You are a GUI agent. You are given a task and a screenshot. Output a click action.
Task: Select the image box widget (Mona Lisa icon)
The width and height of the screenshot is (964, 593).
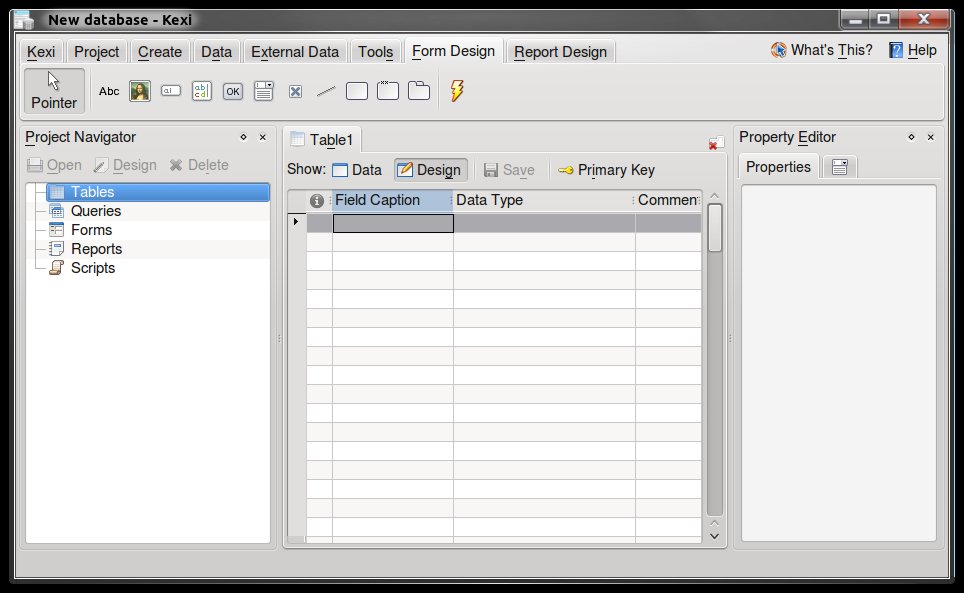point(140,91)
